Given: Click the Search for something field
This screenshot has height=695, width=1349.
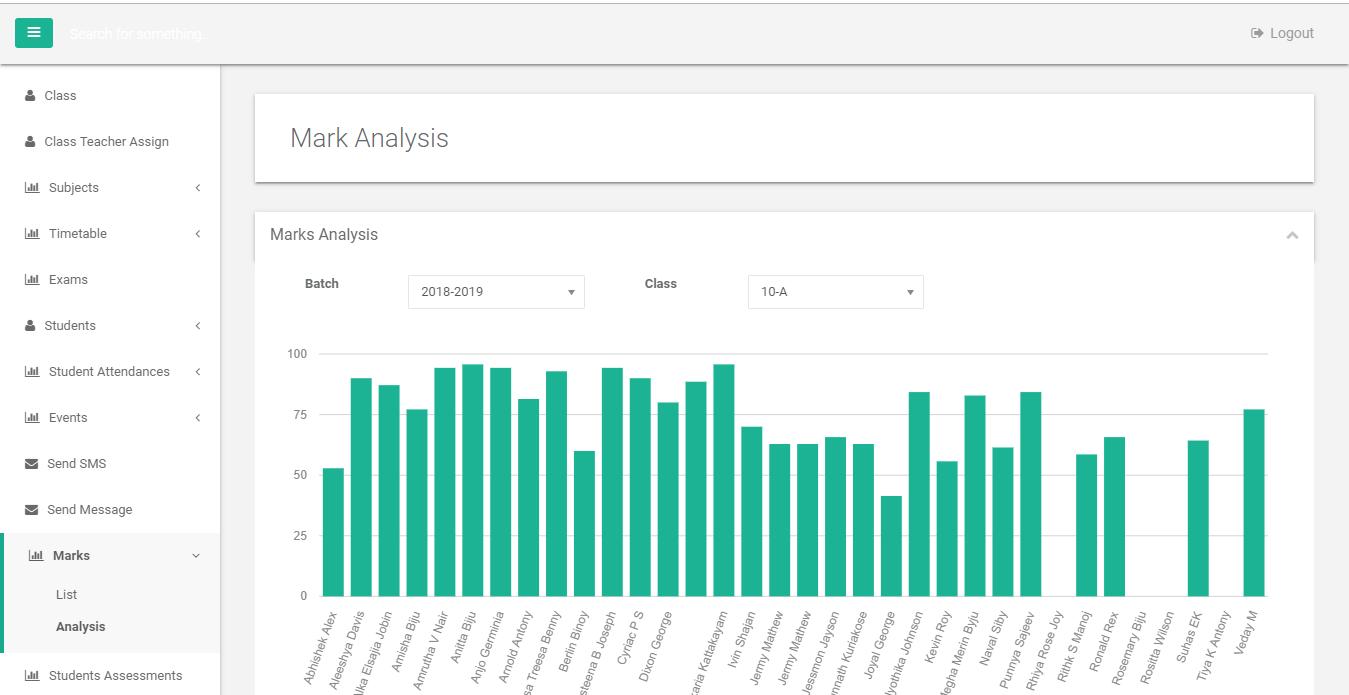Looking at the screenshot, I should [140, 34].
